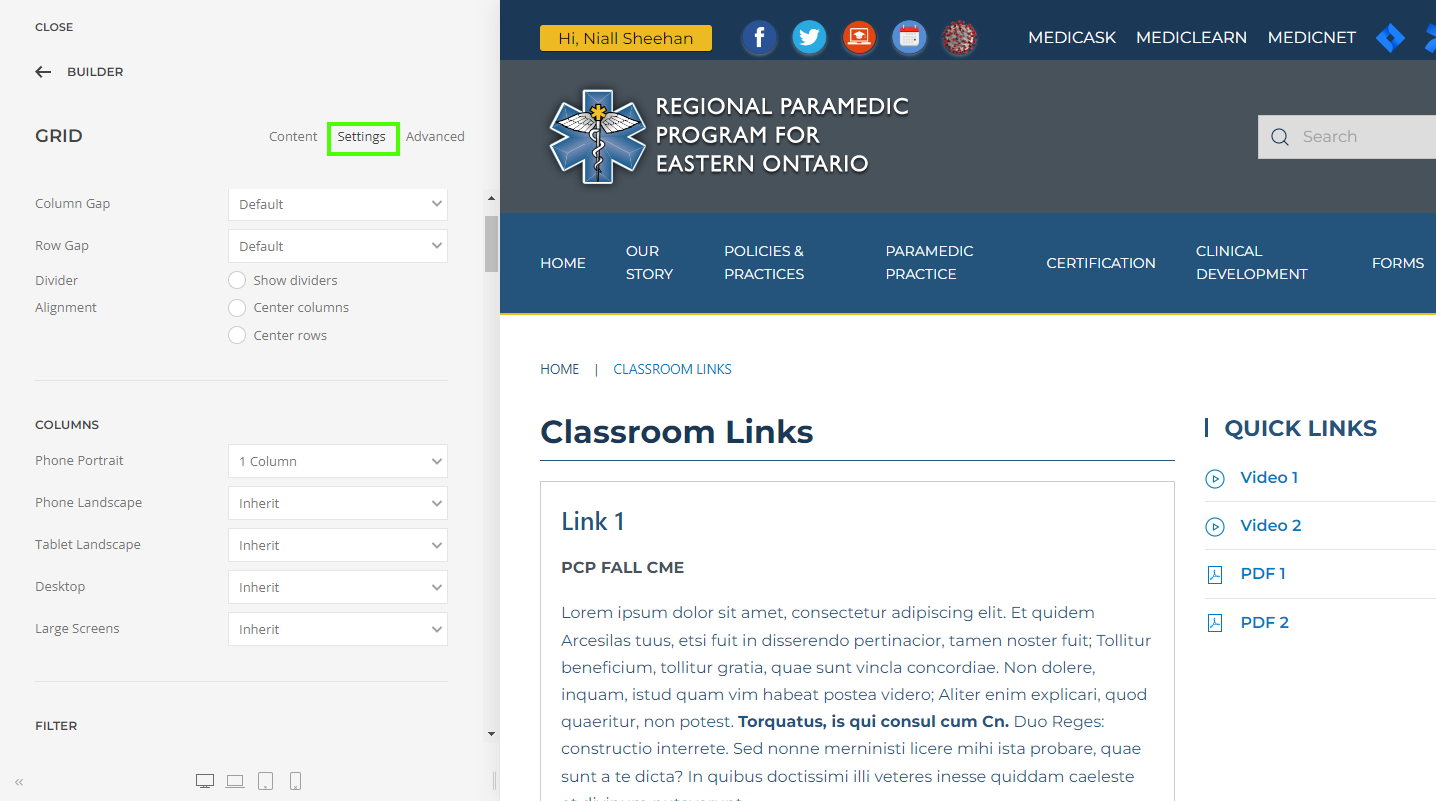Open the Row Gap dropdown
The height and width of the screenshot is (801, 1436).
tap(338, 246)
